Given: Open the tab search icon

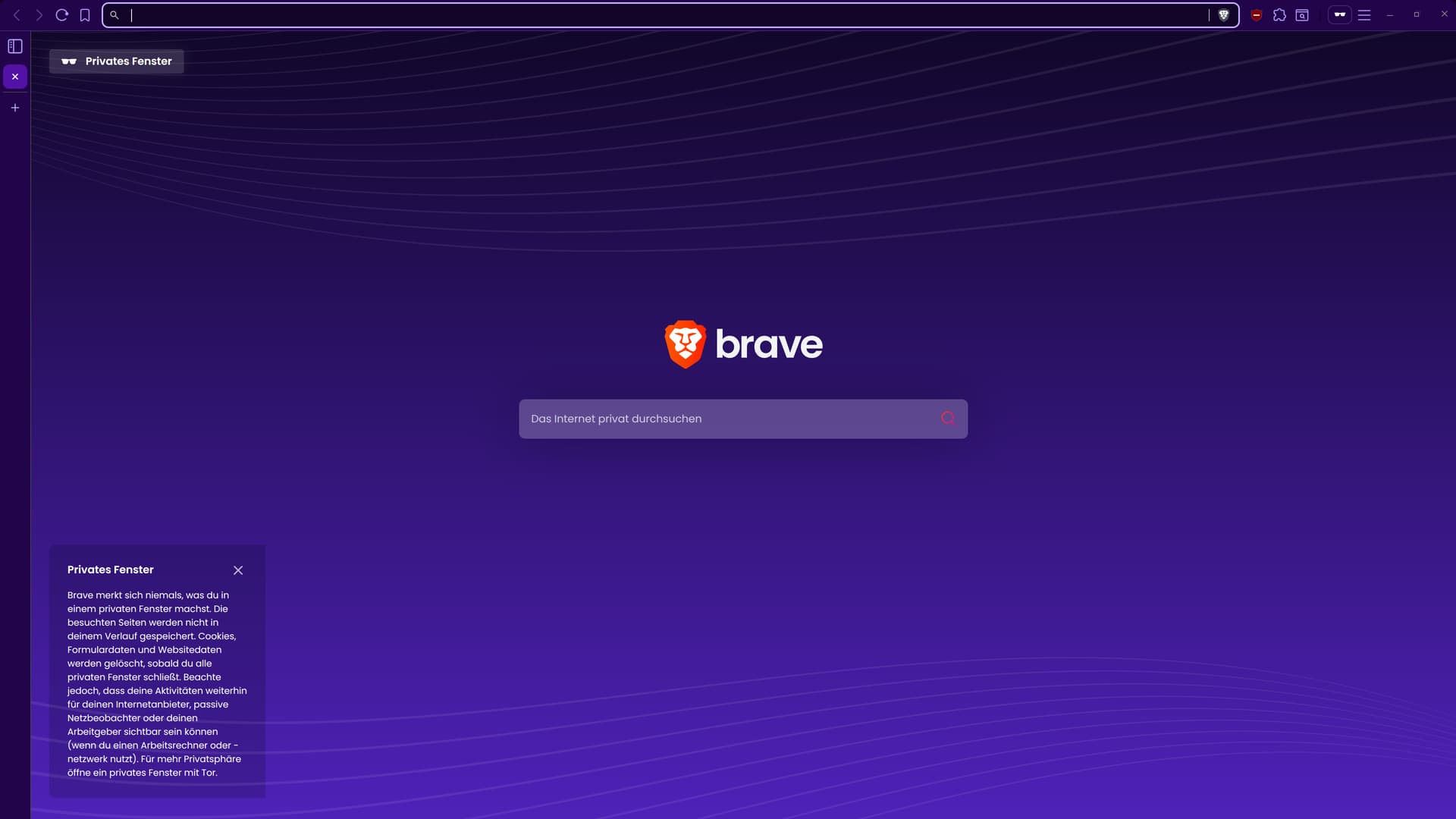Looking at the screenshot, I should tap(1302, 15).
